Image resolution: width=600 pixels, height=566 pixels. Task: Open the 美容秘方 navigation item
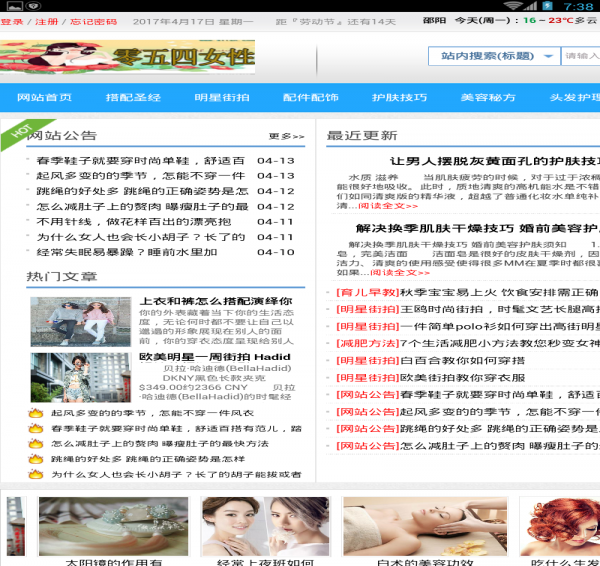[x=488, y=97]
